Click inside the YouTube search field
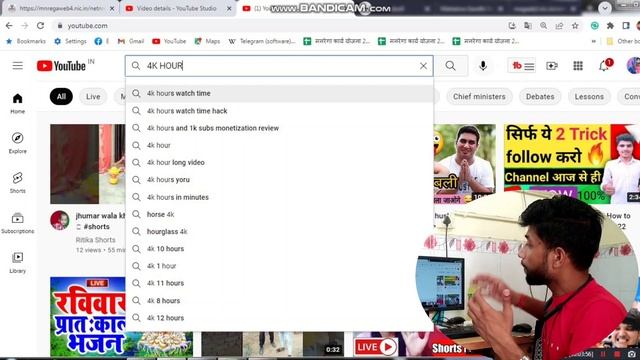The image size is (640, 360). [x=279, y=66]
